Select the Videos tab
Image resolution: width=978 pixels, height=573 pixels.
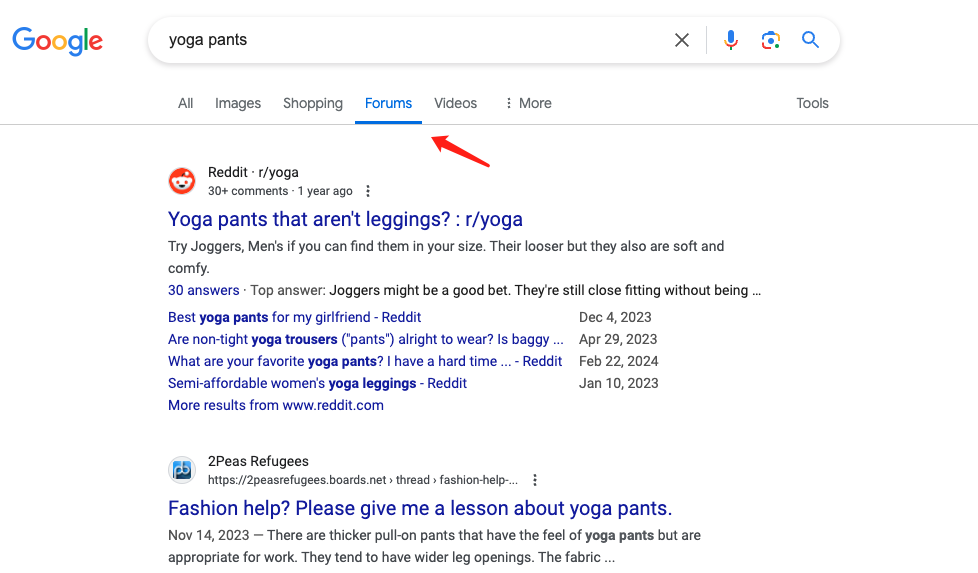click(455, 103)
